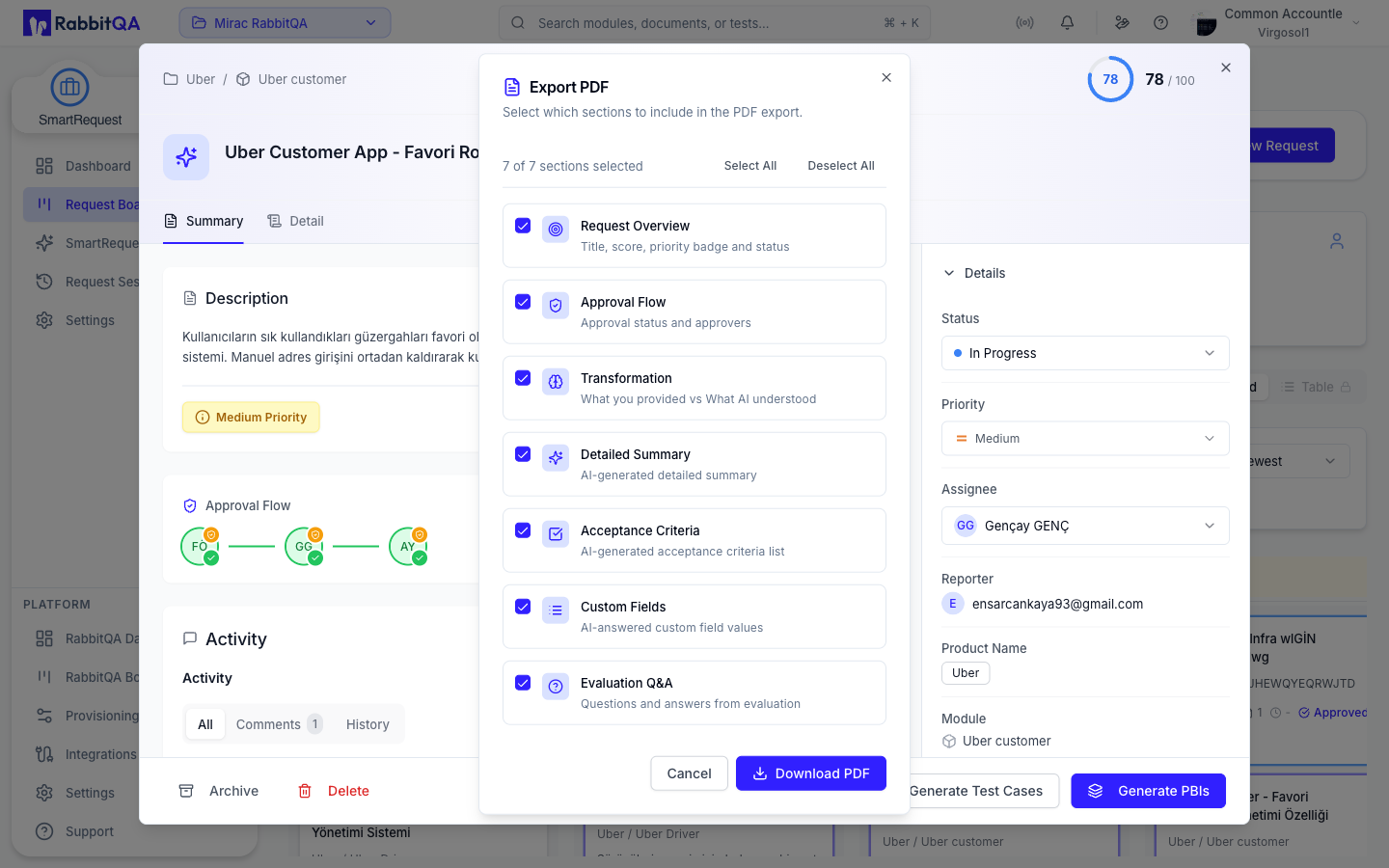Click the Archive box icon
The height and width of the screenshot is (868, 1389).
tap(186, 791)
